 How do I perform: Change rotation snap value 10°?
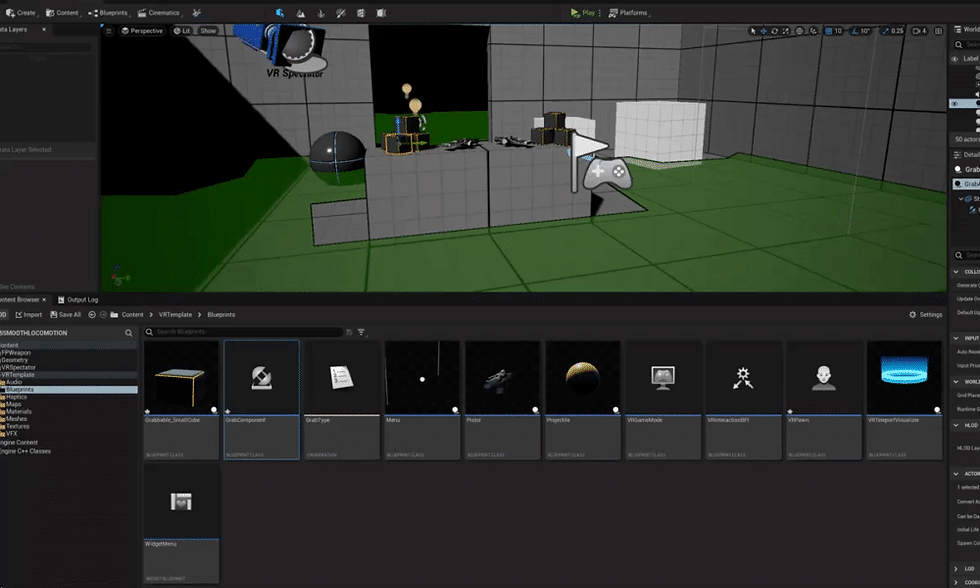point(865,31)
